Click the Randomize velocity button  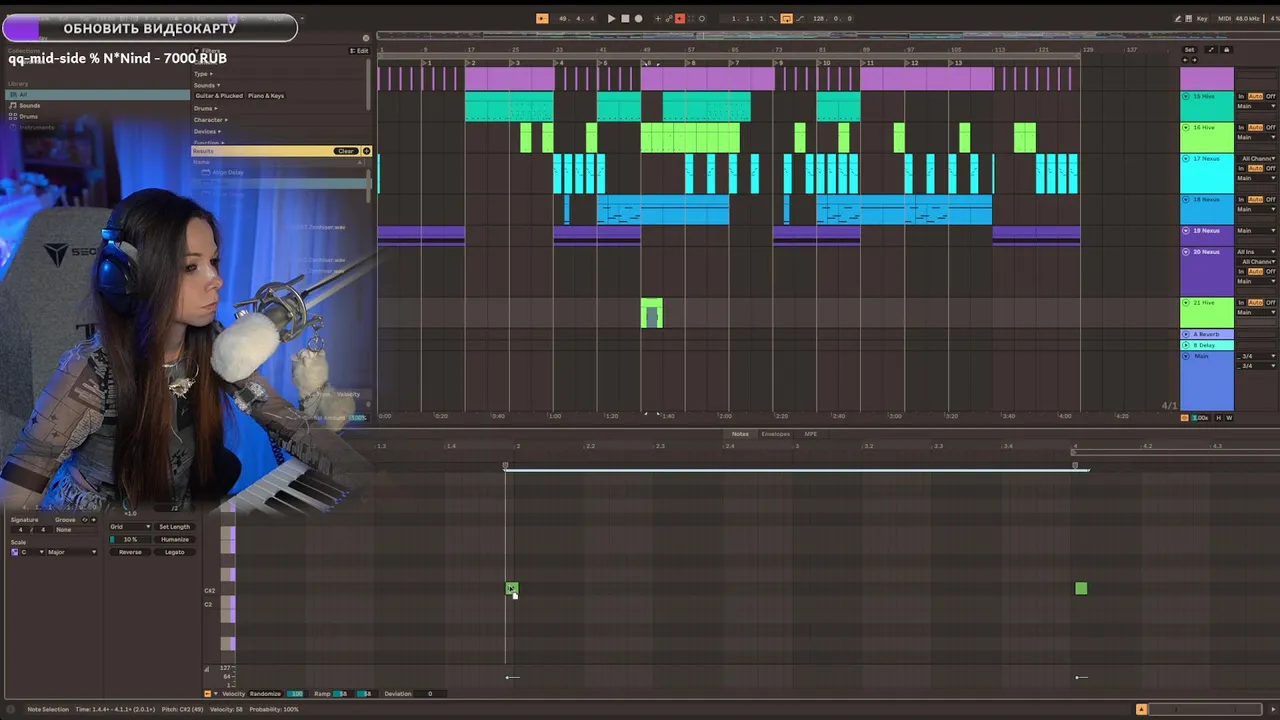265,694
